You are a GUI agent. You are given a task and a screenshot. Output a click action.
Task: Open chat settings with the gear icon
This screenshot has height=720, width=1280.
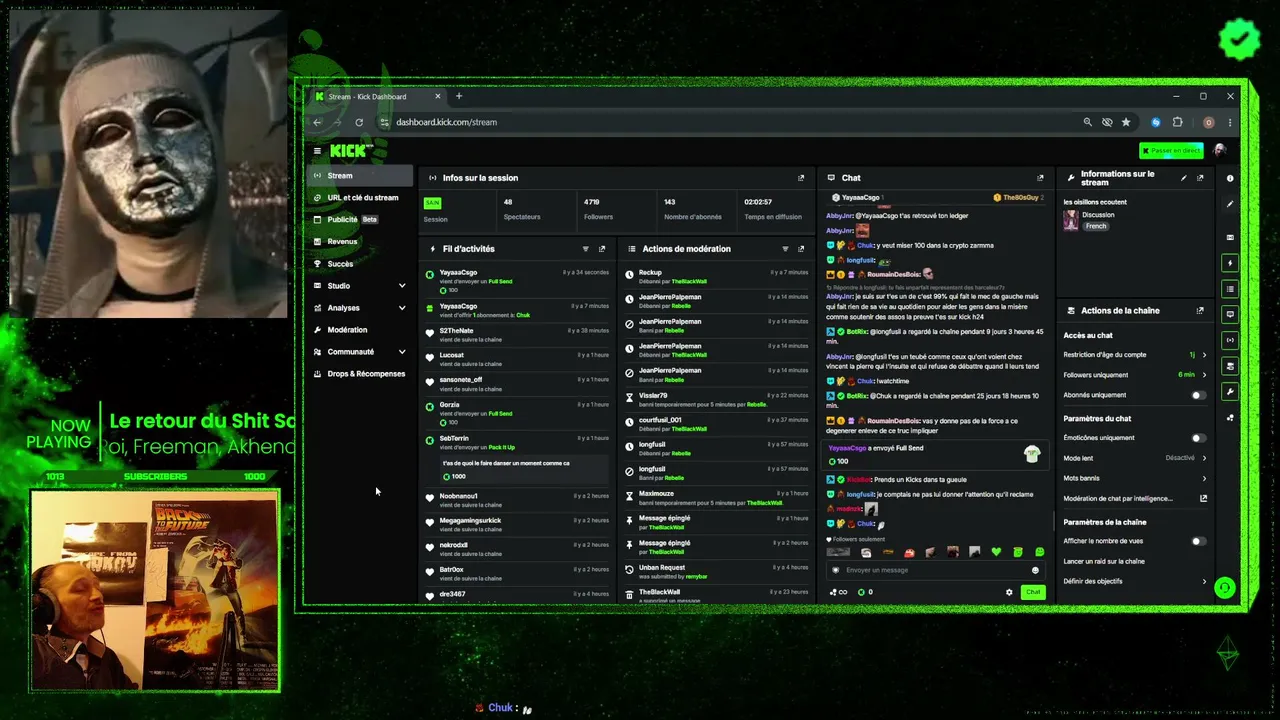[1009, 592]
